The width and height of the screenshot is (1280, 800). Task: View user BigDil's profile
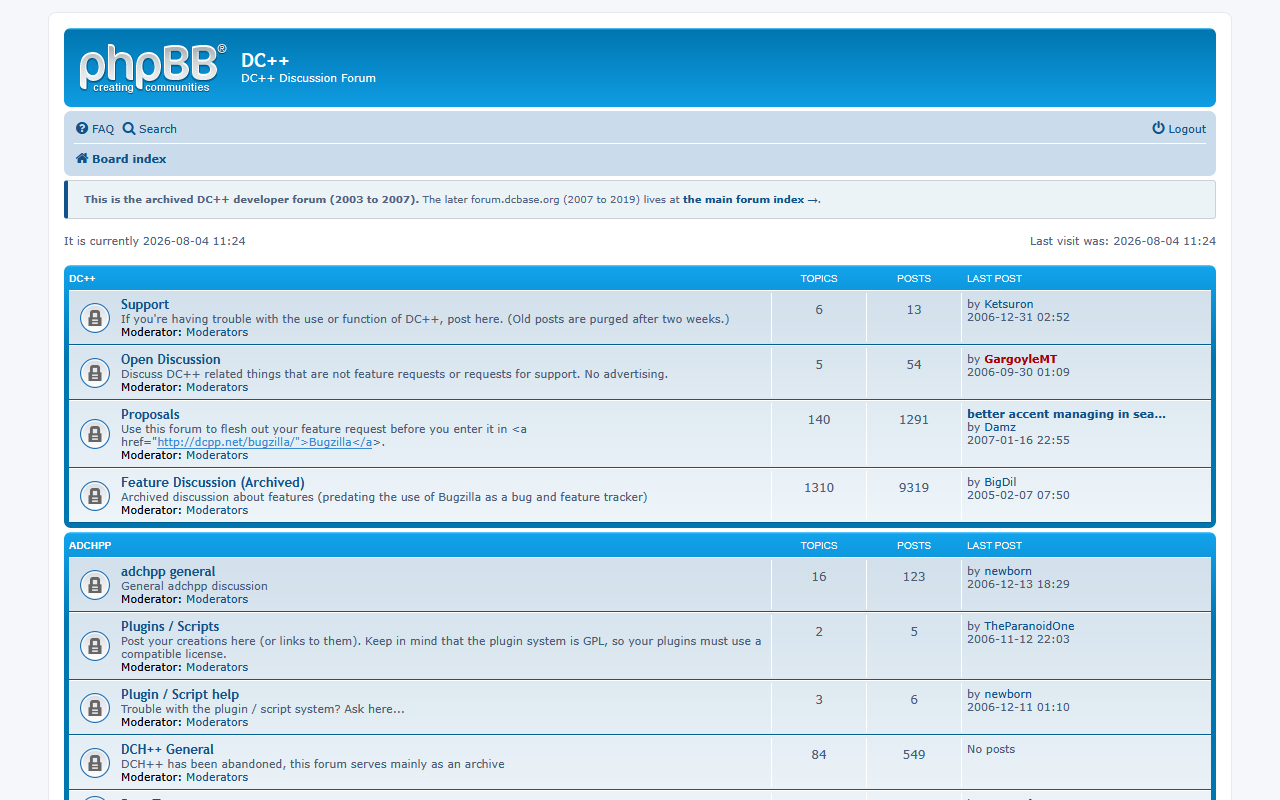tap(1000, 482)
